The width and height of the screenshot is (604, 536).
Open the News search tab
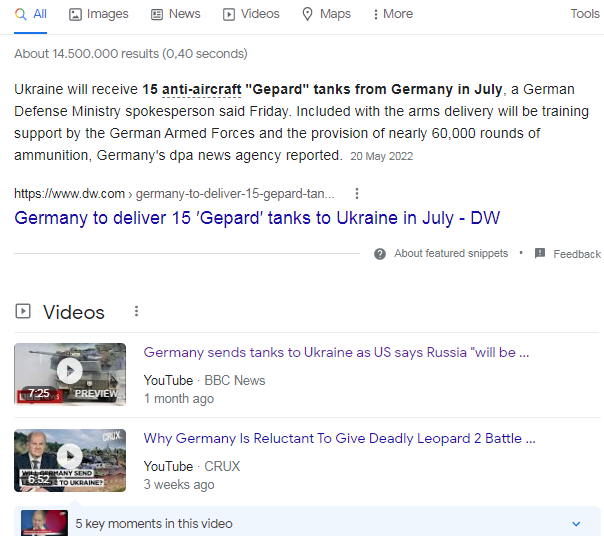[x=176, y=14]
